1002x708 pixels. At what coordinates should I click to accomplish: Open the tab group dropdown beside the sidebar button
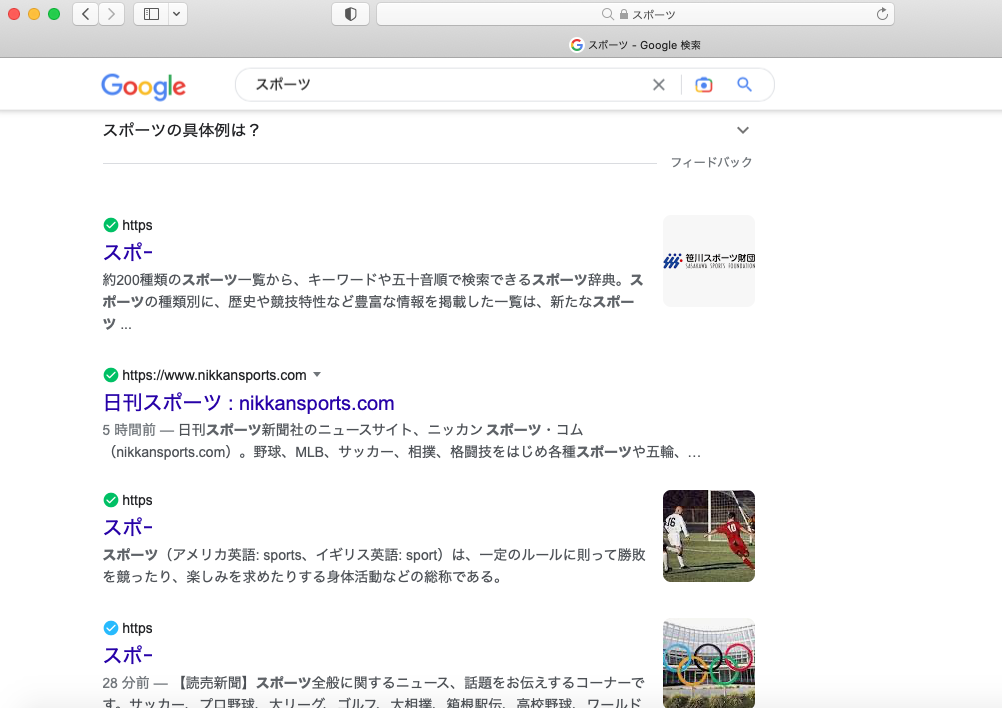click(177, 14)
